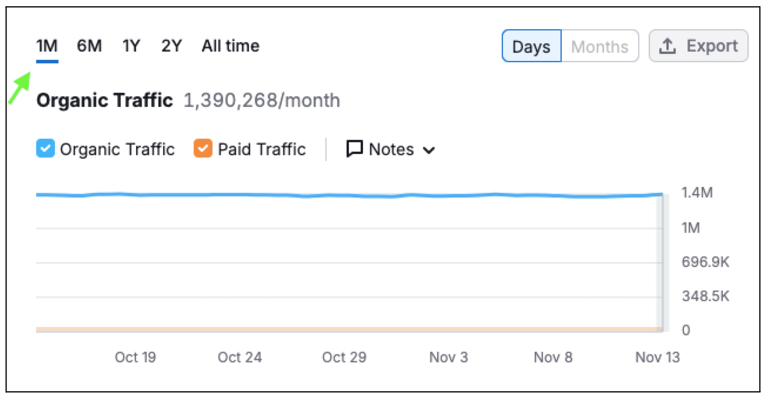Click the Export upload icon
The height and width of the screenshot is (396, 782).
[x=667, y=46]
